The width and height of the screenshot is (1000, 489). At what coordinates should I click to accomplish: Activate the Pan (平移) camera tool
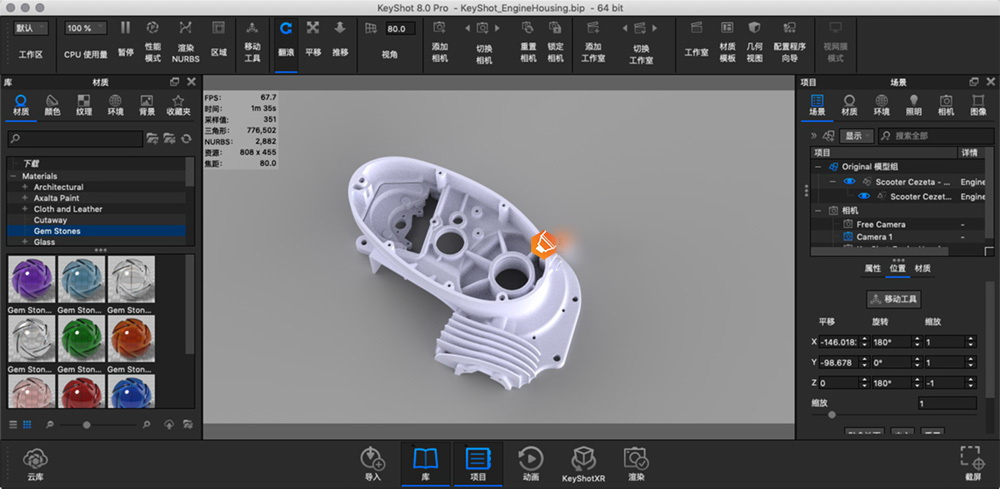[x=313, y=29]
